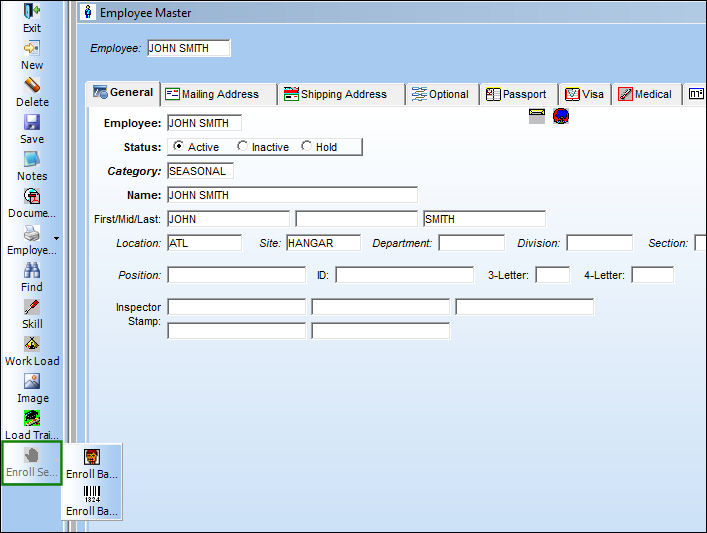Click the Last name field SMITH
Image resolution: width=707 pixels, height=533 pixels.
pos(485,219)
